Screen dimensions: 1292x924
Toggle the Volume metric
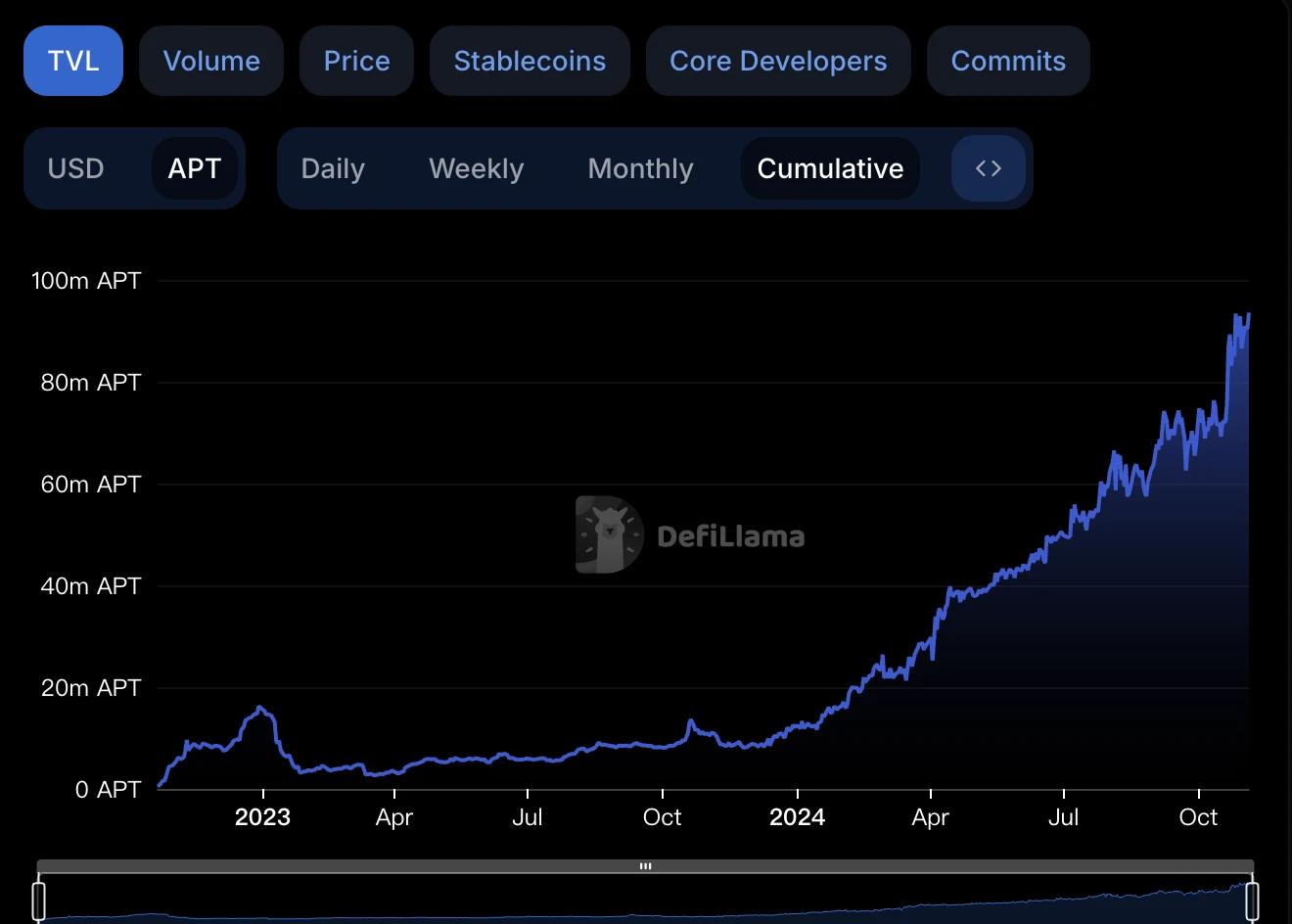(x=211, y=61)
